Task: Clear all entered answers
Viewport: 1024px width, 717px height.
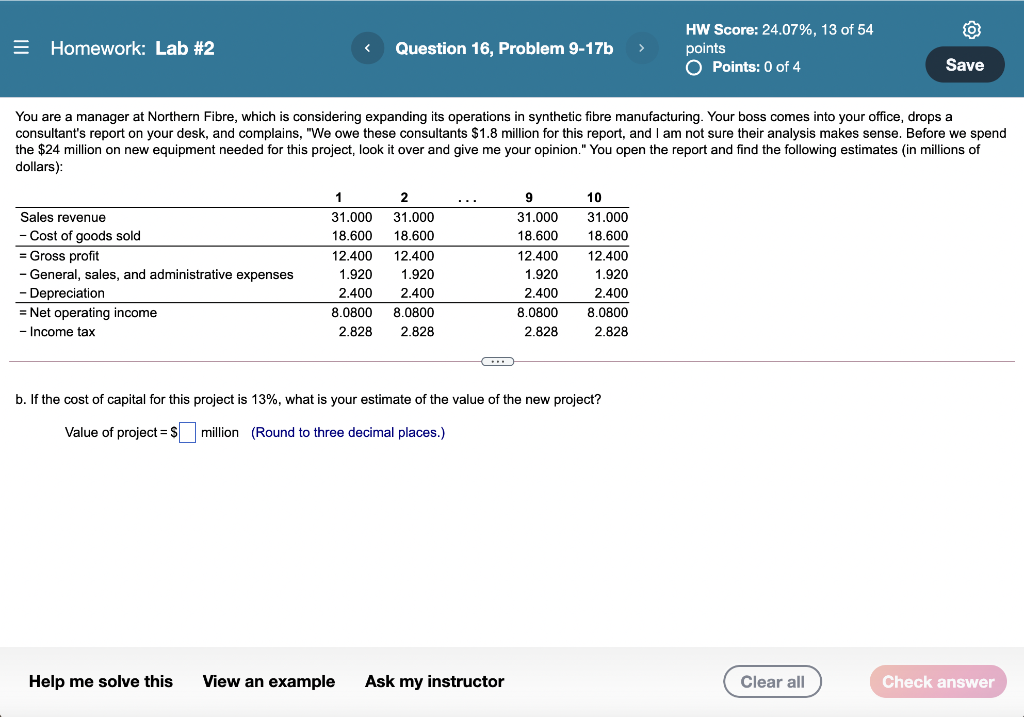Action: tap(772, 681)
